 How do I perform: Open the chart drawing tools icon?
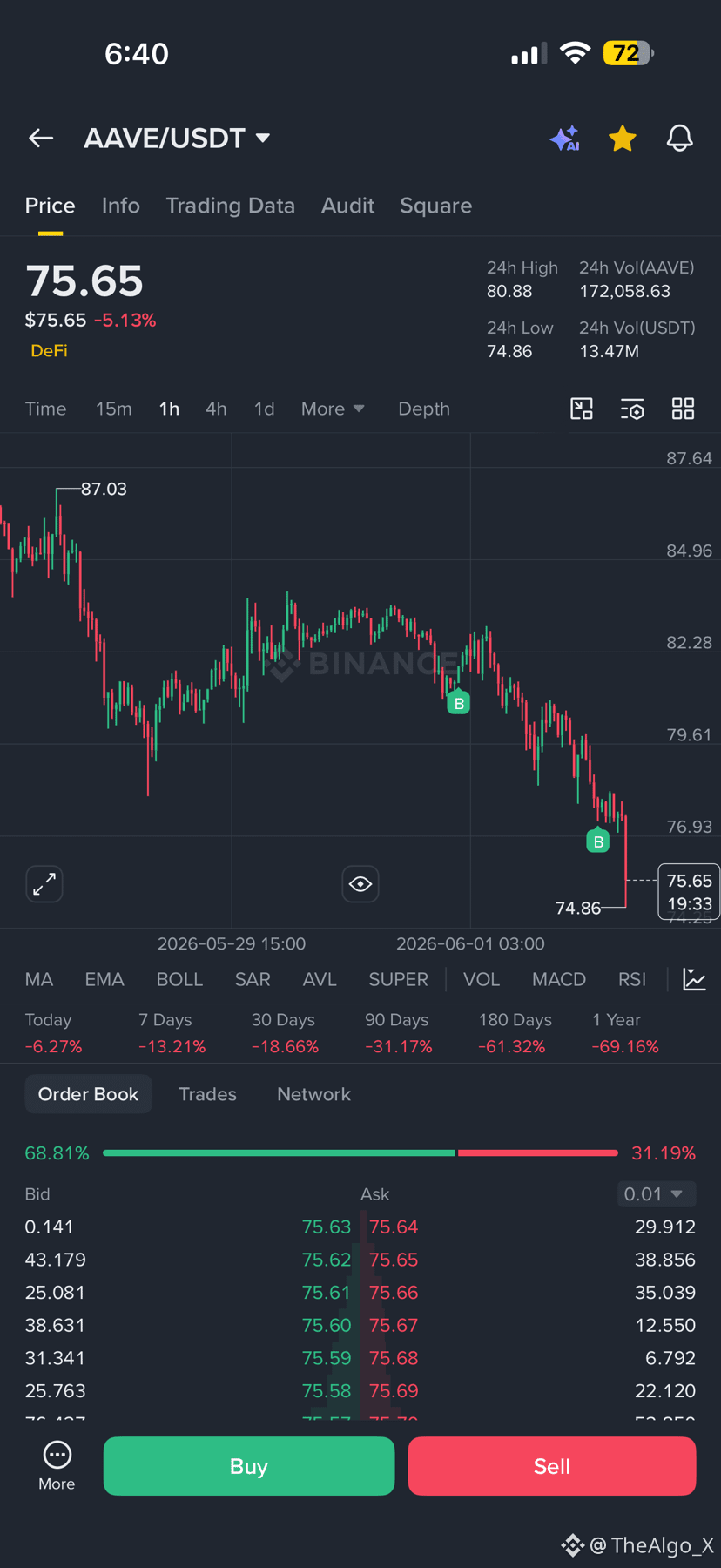582,409
